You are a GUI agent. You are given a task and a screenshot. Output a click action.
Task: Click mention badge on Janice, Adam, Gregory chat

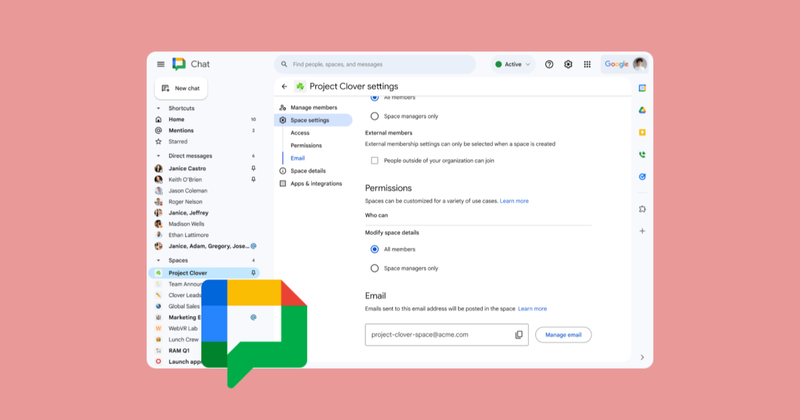[x=254, y=246]
